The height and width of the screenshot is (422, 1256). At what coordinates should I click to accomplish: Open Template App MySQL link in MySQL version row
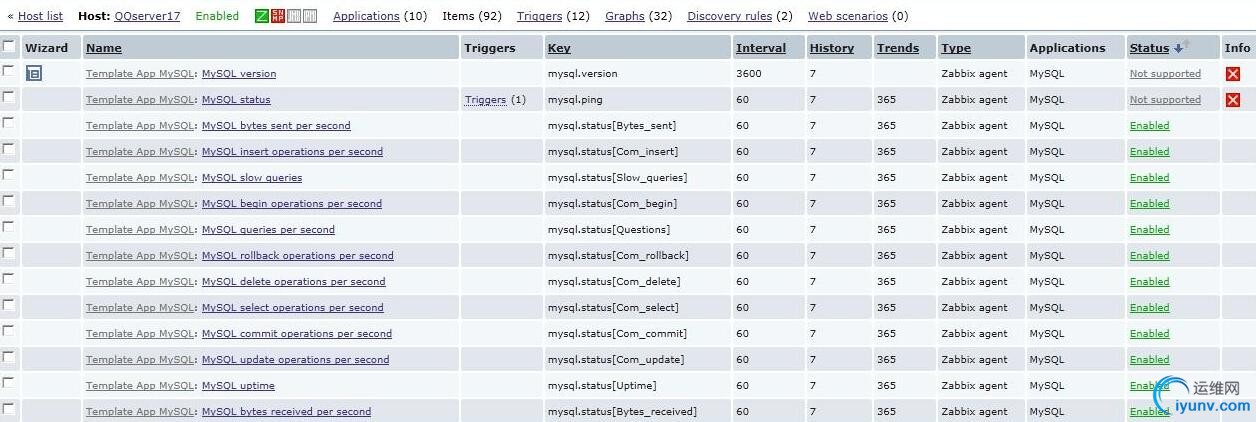point(140,74)
